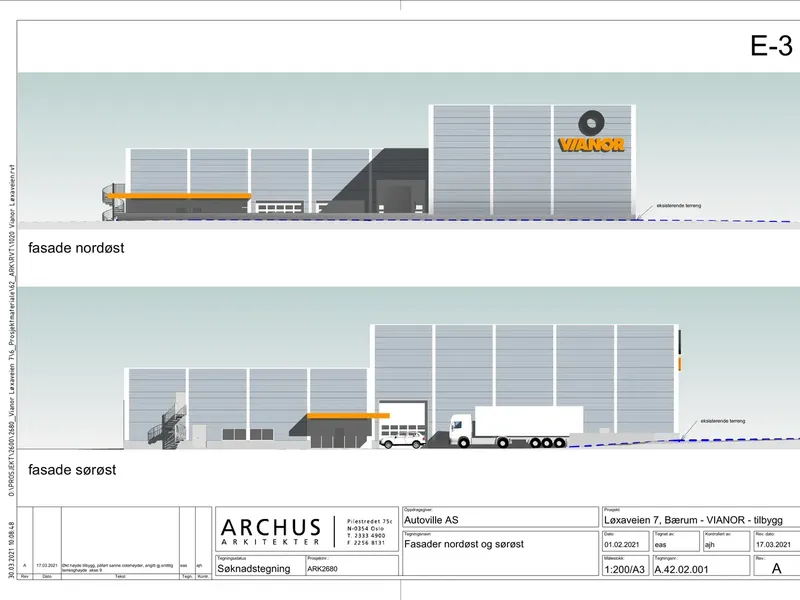Screen dimensions: 800x600
Task: Click checked-by initials 'ajh' in title block
Action: pos(710,545)
